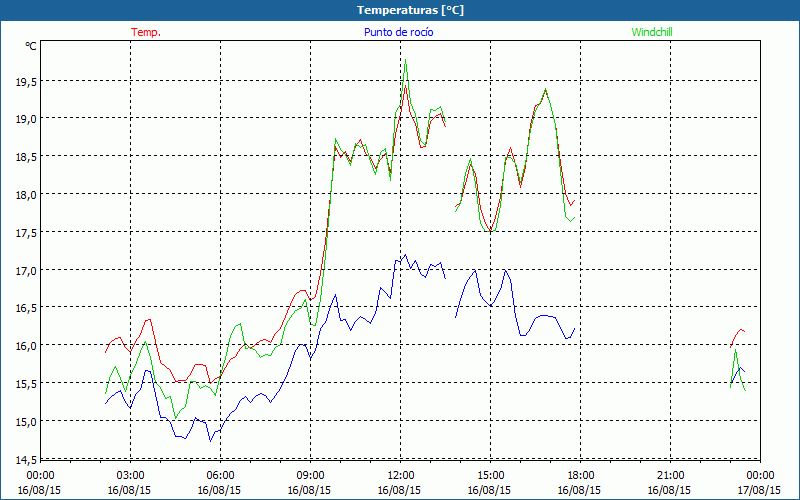
Task: Click the 17/08/15 date label
Action: [x=759, y=490]
